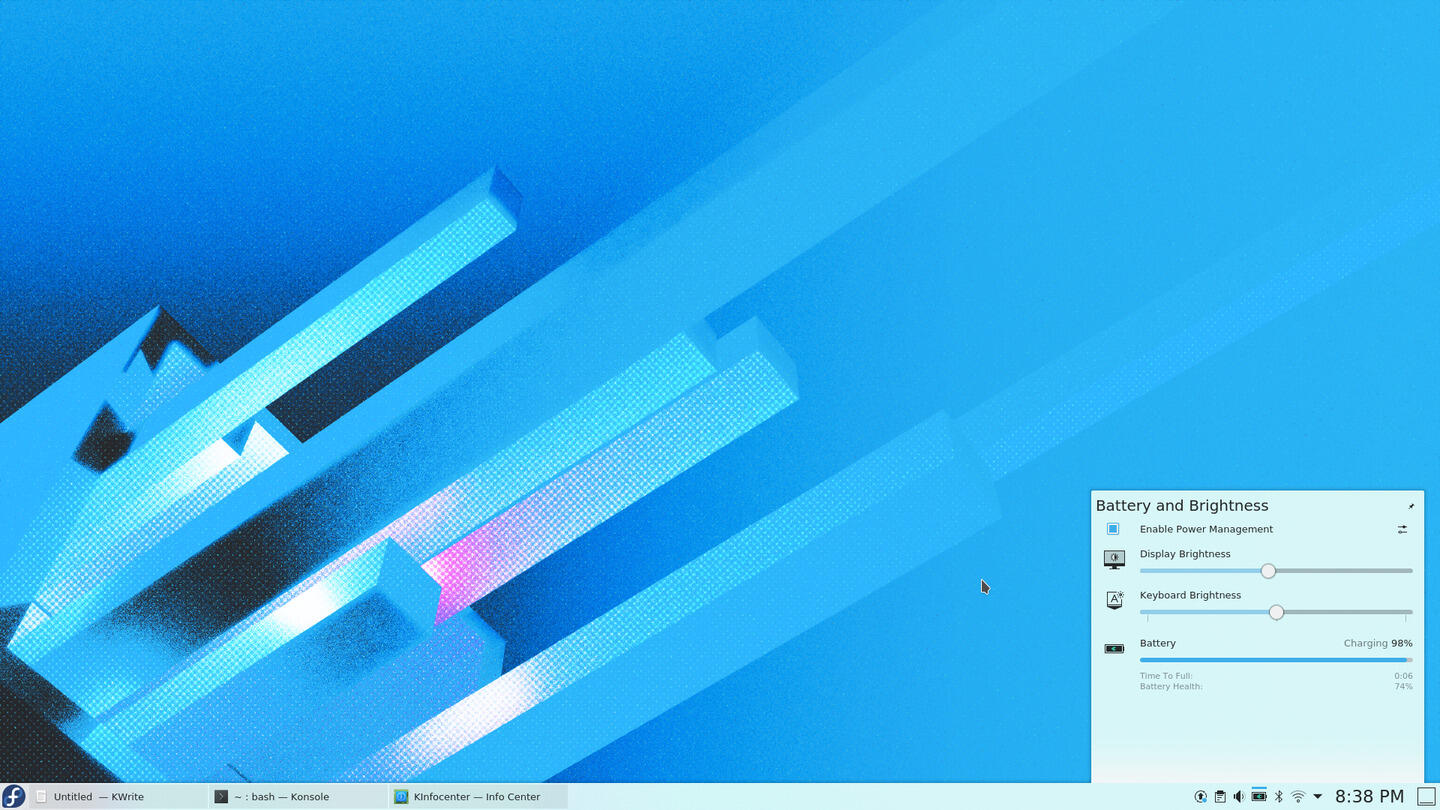Click the Battery charge progress bar

[x=1276, y=660]
